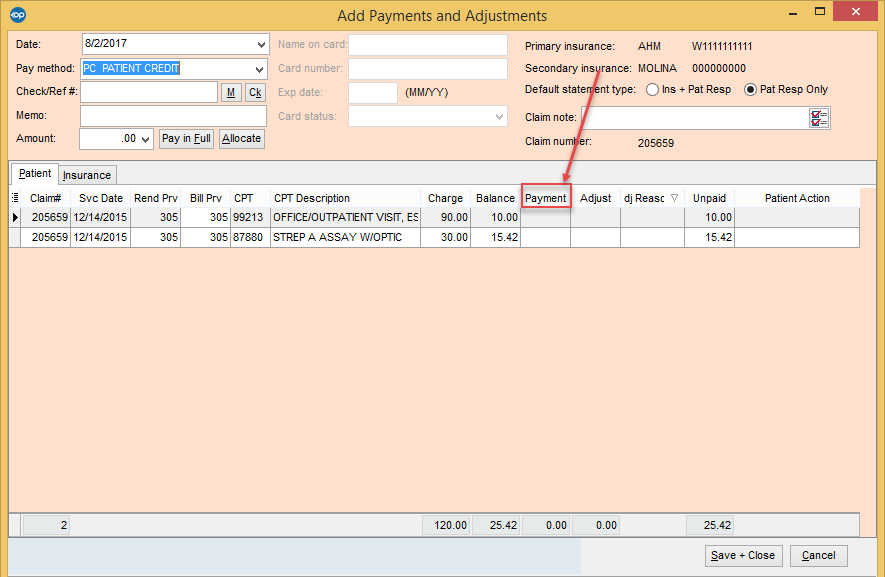Click the Balance column header
This screenshot has height=577, width=885.
click(495, 198)
